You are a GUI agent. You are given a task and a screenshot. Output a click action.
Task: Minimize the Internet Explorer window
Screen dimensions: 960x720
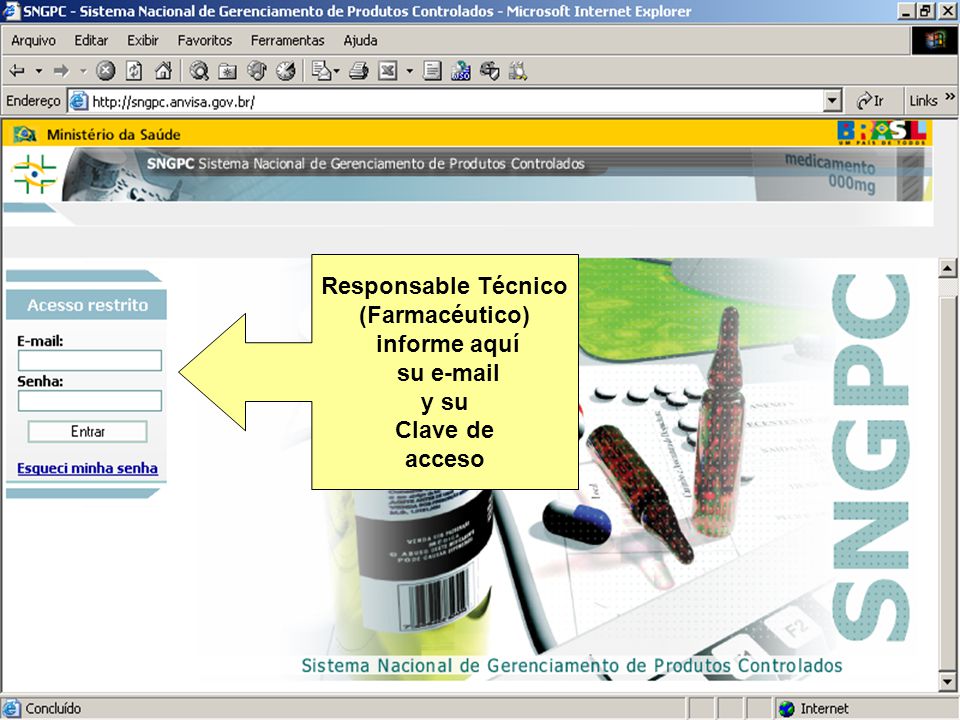[x=906, y=11]
